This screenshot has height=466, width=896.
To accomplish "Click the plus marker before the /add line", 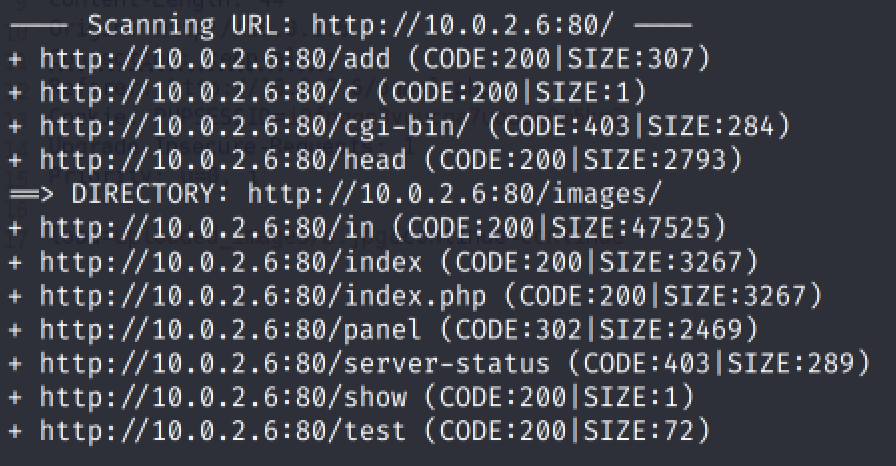I will pos(16,59).
